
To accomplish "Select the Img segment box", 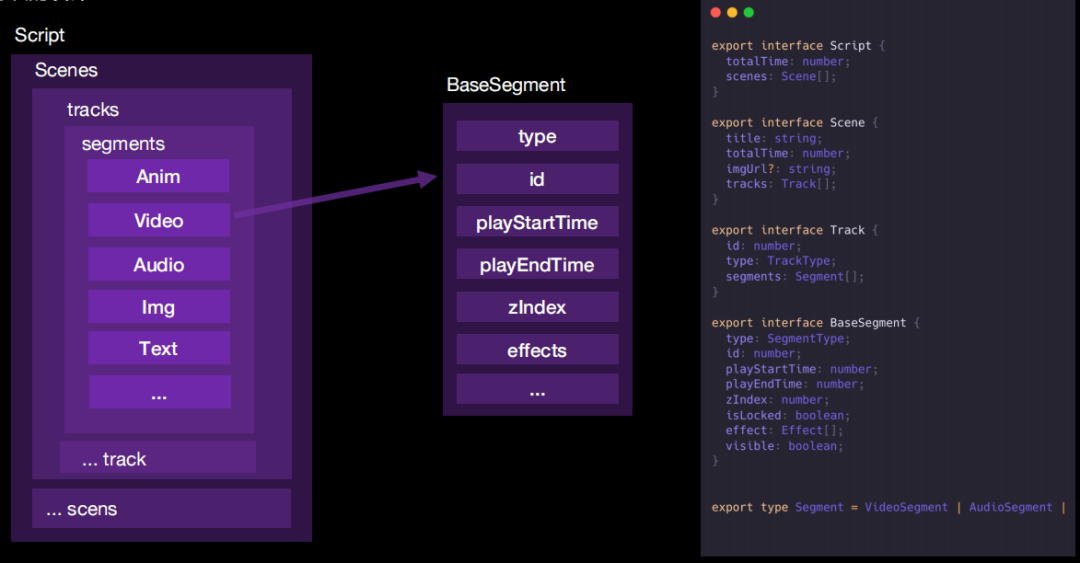I will [159, 306].
